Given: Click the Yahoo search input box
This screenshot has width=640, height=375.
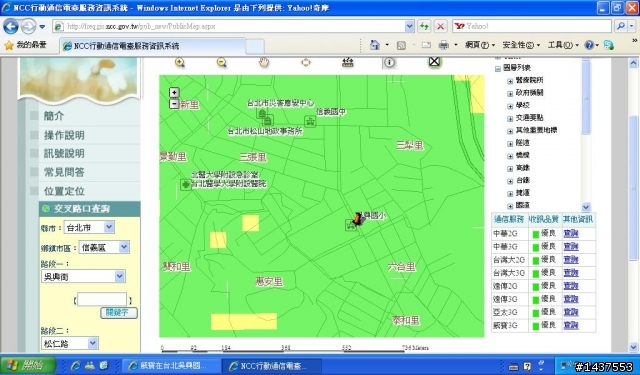Looking at the screenshot, I should pyautogui.click(x=532, y=27).
